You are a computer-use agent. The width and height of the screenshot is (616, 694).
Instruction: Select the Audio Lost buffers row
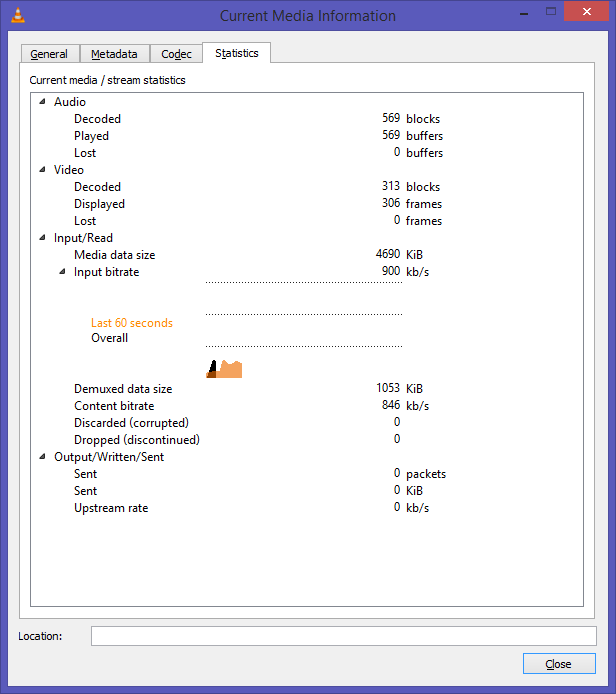307,153
